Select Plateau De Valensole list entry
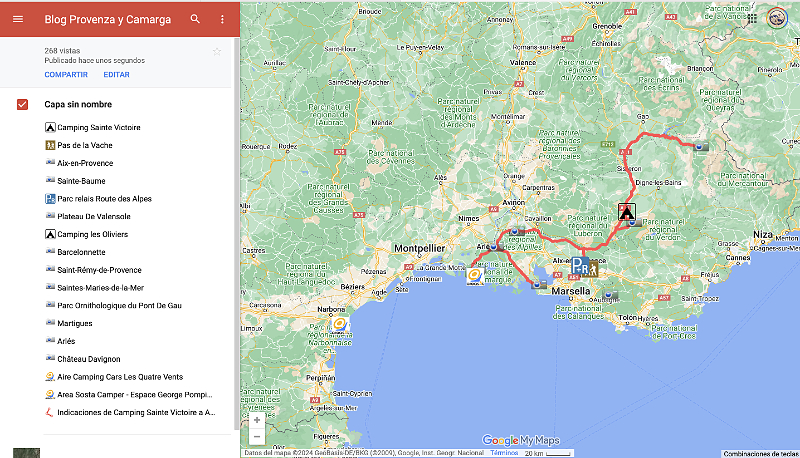This screenshot has width=800, height=458. [93, 217]
